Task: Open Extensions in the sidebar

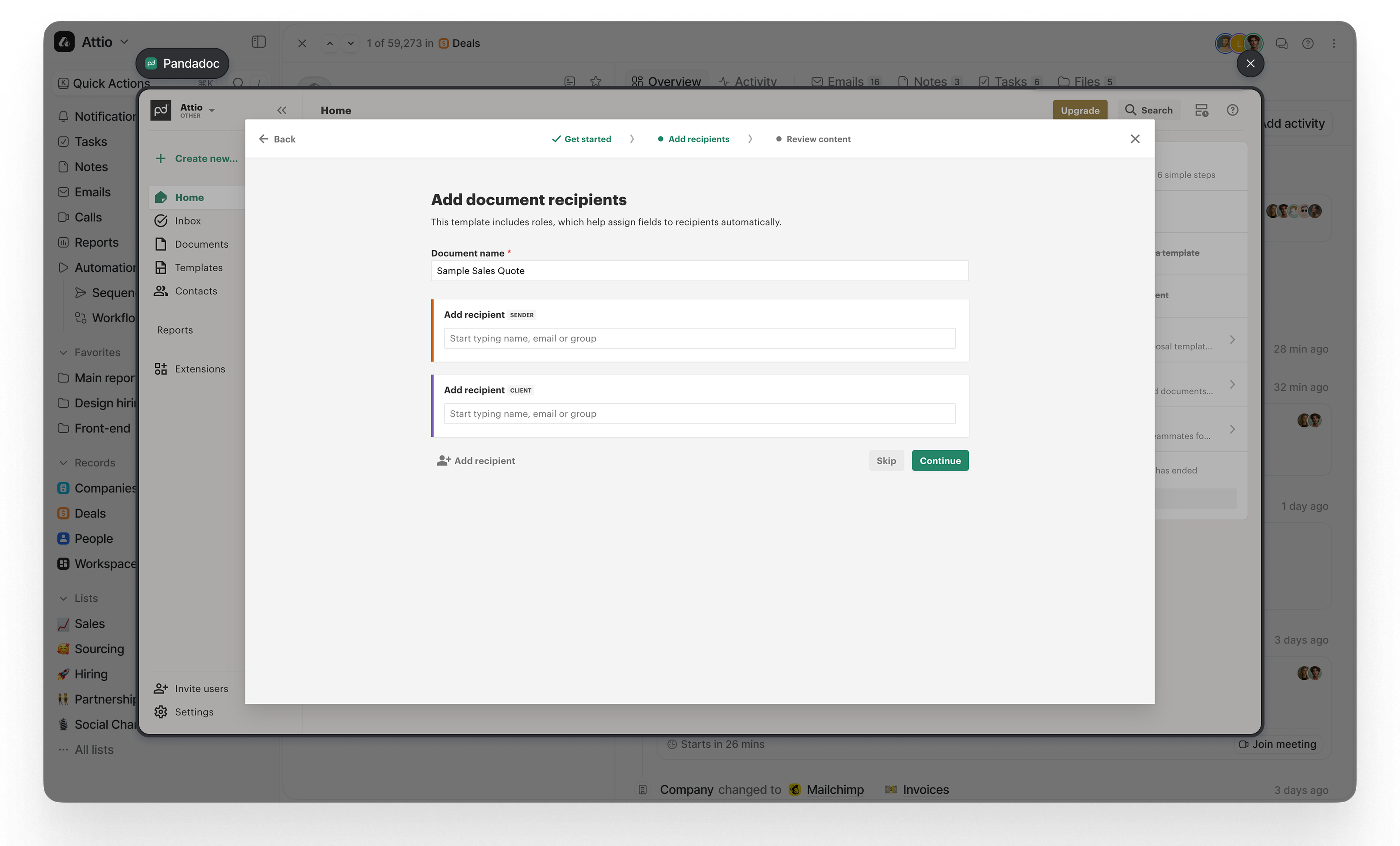Action: 199,369
